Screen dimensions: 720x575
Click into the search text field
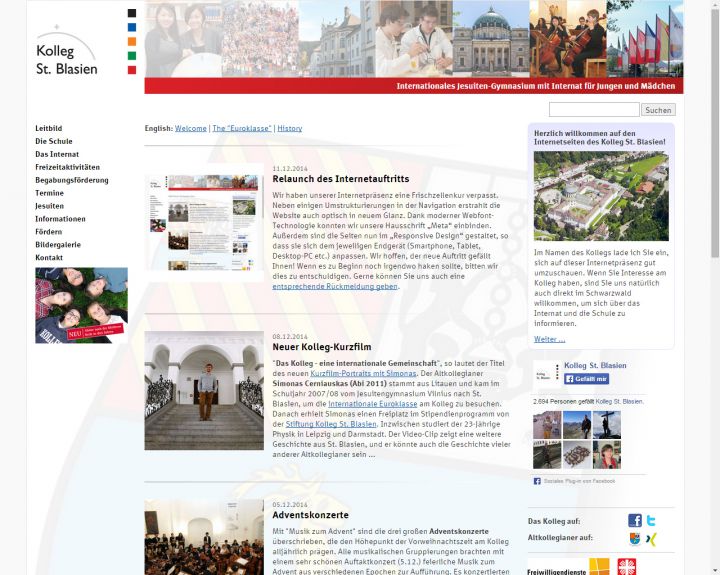pyautogui.click(x=593, y=110)
